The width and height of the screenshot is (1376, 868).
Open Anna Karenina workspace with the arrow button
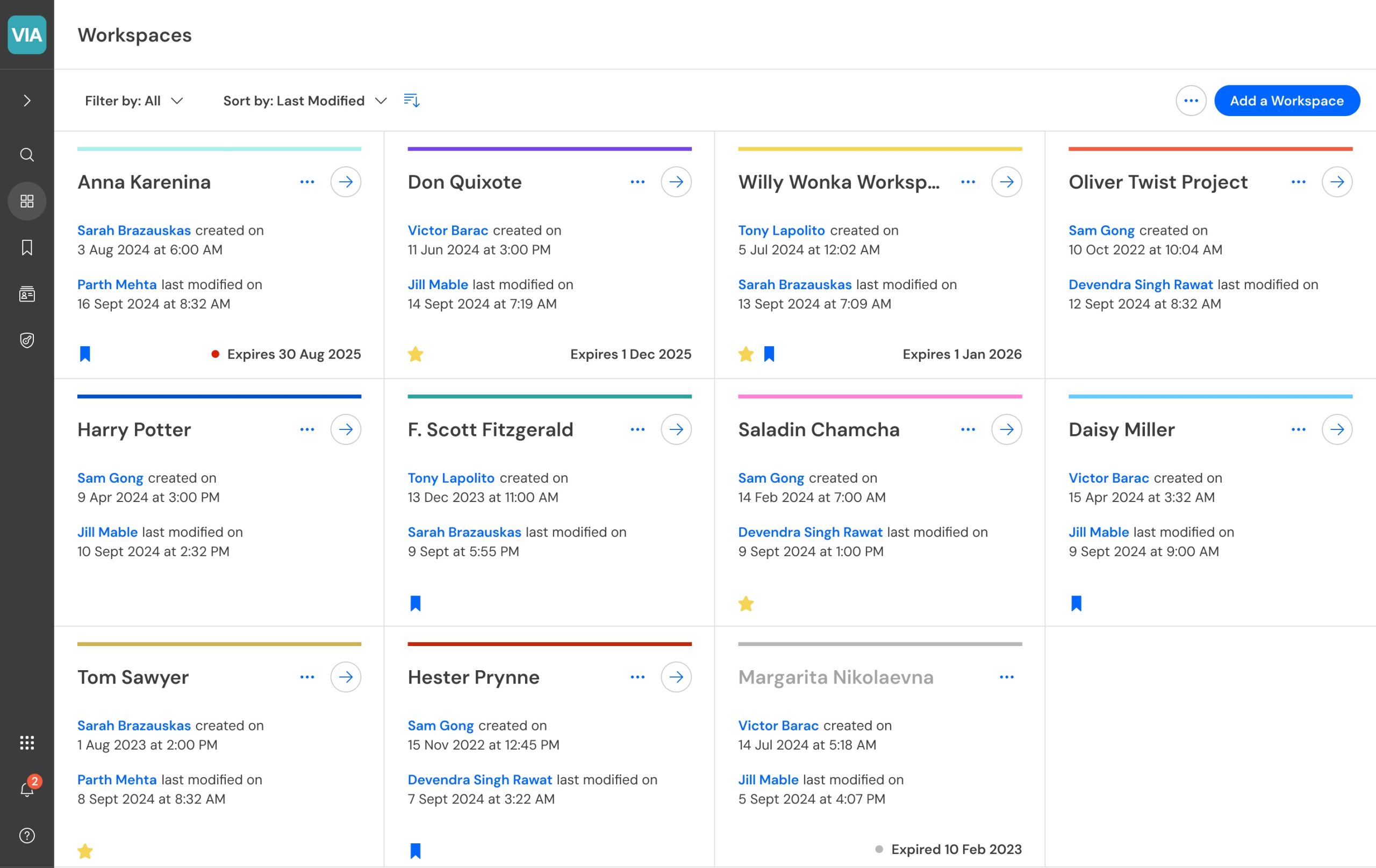click(346, 182)
